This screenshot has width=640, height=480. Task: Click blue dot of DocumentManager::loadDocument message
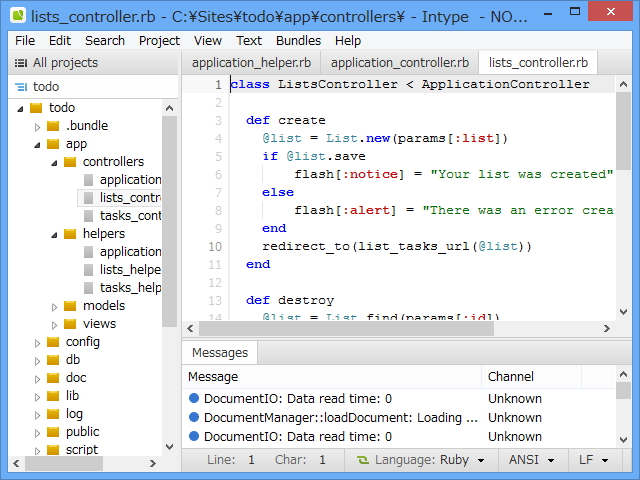pos(194,417)
